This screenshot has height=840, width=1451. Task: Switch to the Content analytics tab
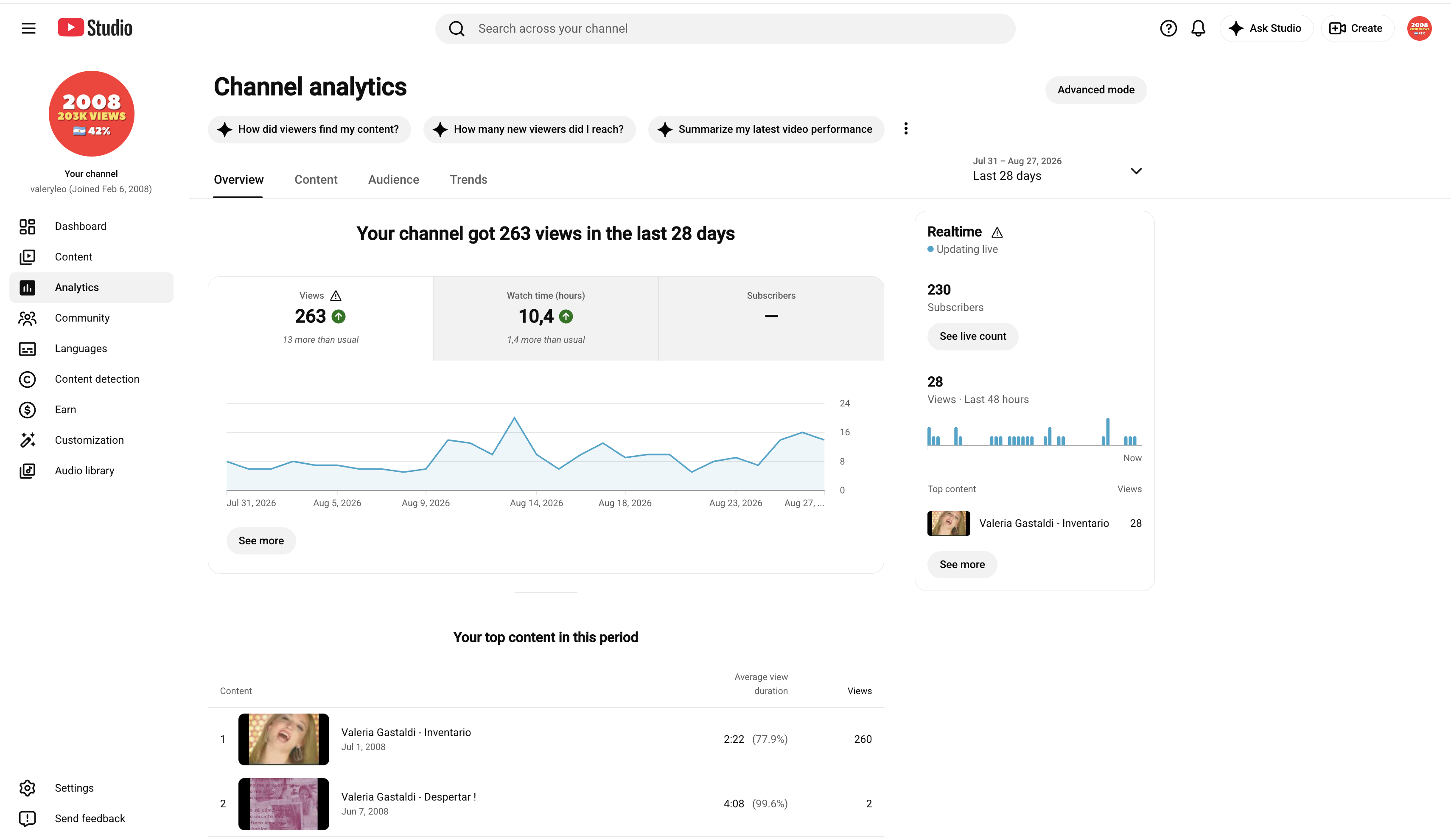316,179
